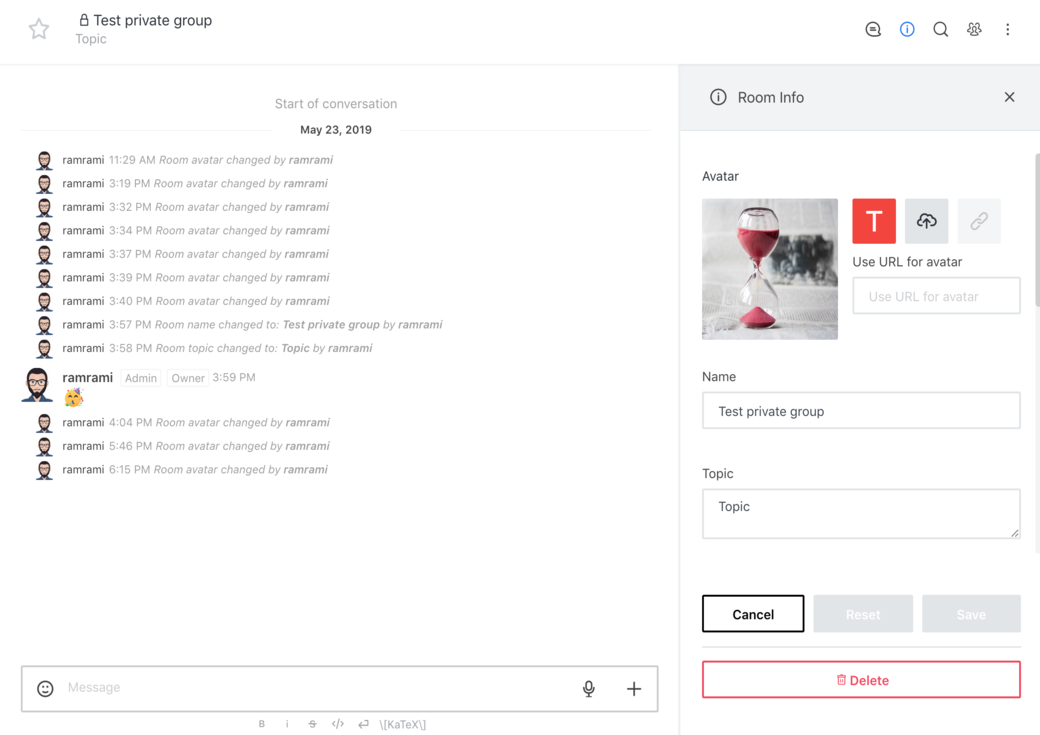
Task: Insert KaTeX formula markup
Action: [x=403, y=724]
